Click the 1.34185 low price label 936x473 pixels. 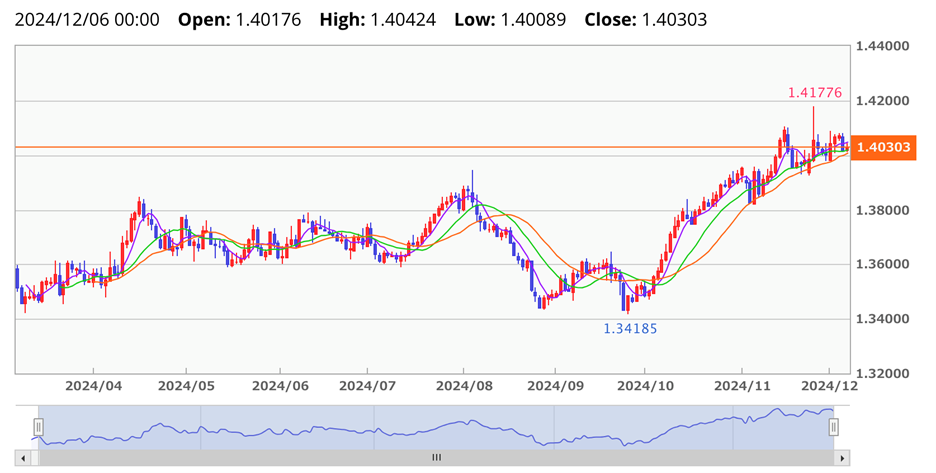(630, 328)
